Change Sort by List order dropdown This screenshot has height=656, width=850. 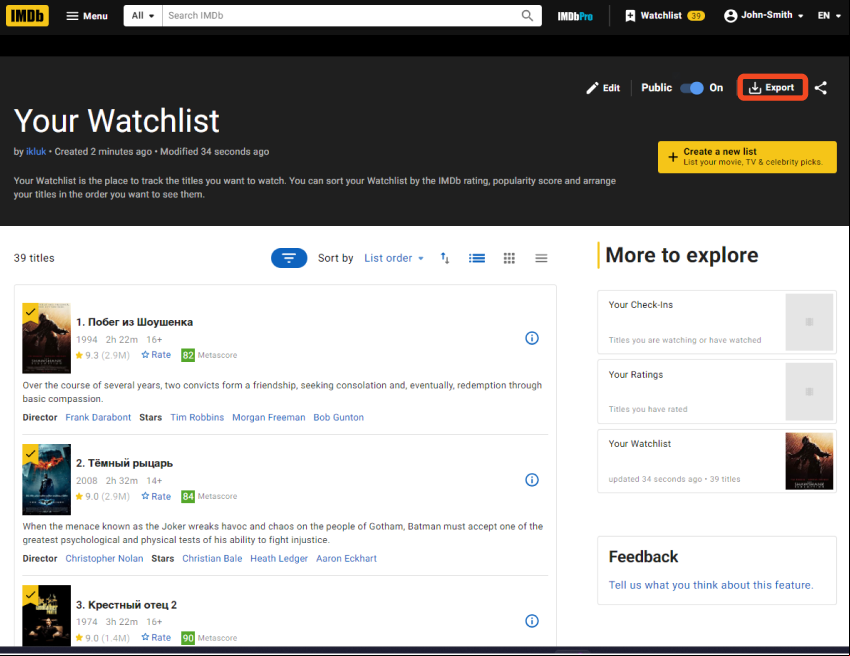[x=394, y=258]
